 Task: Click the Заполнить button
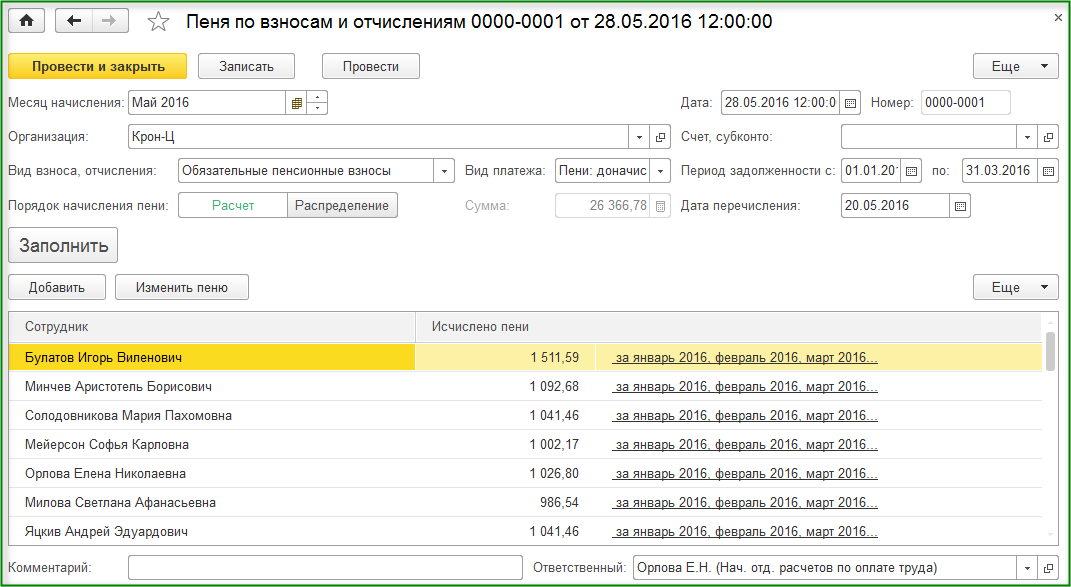(x=63, y=245)
